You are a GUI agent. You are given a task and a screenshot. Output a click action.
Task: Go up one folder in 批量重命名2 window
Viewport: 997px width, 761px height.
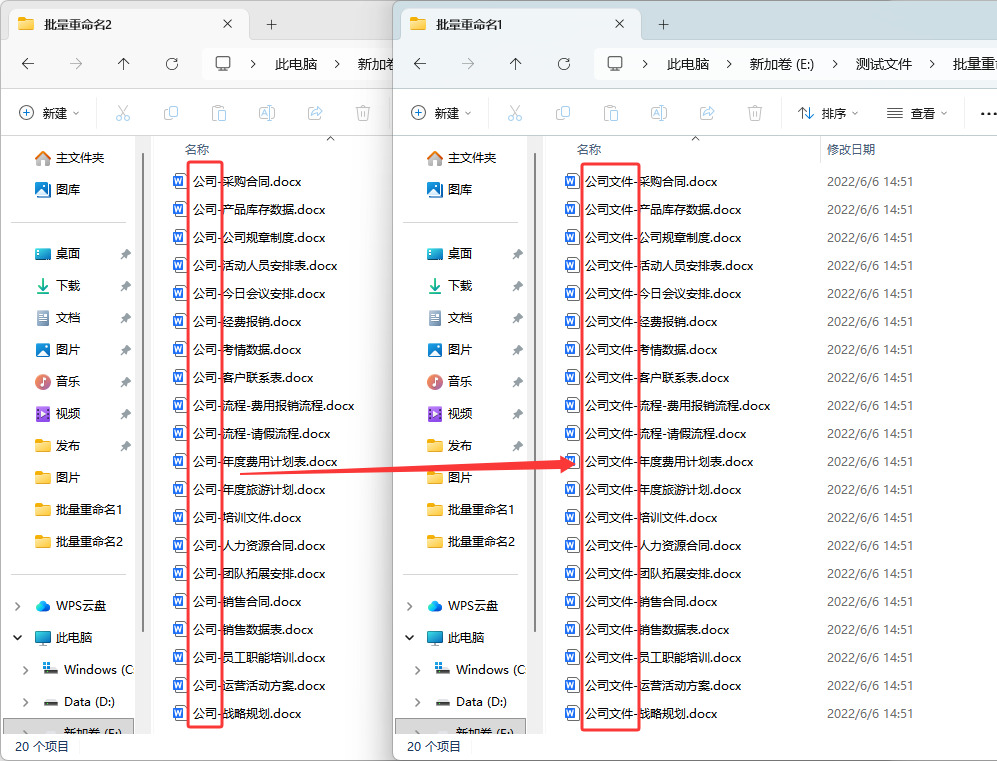point(123,64)
